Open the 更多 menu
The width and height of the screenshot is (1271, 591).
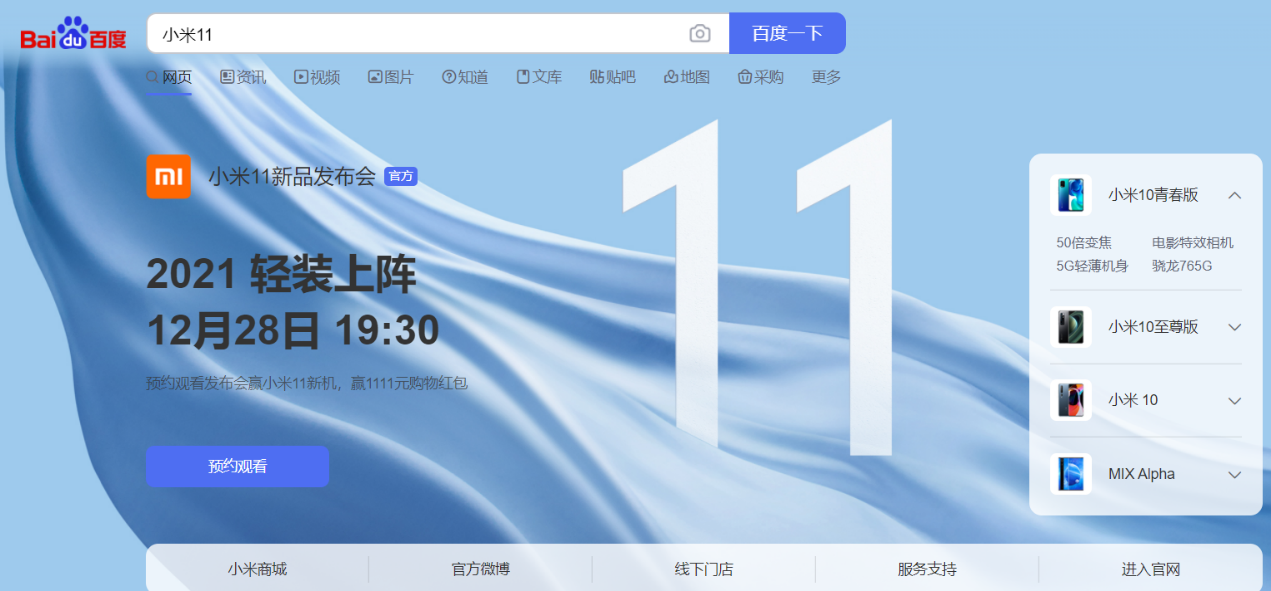(826, 77)
